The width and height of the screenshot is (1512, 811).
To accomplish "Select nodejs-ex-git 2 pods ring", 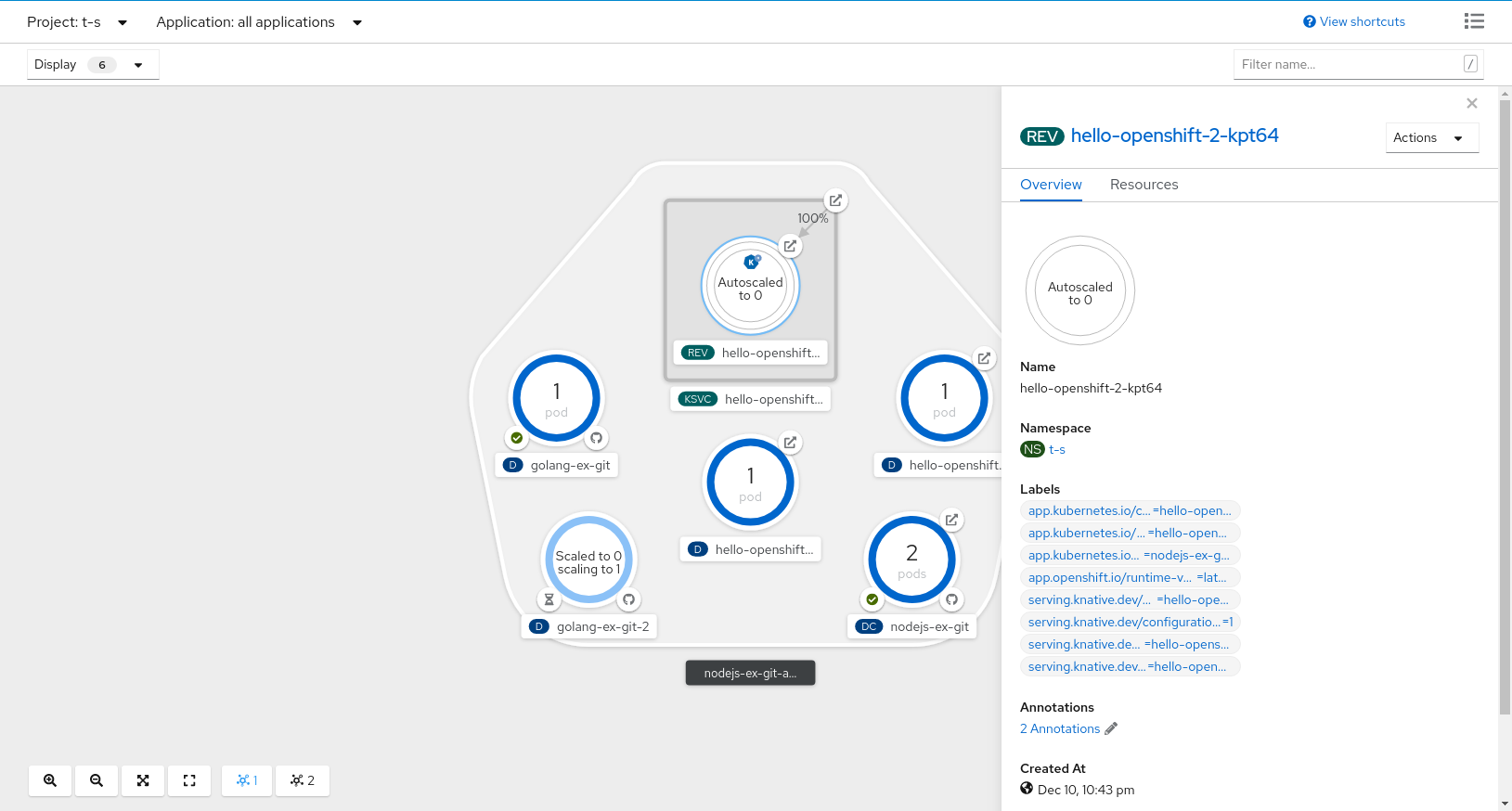I will pyautogui.click(x=911, y=560).
